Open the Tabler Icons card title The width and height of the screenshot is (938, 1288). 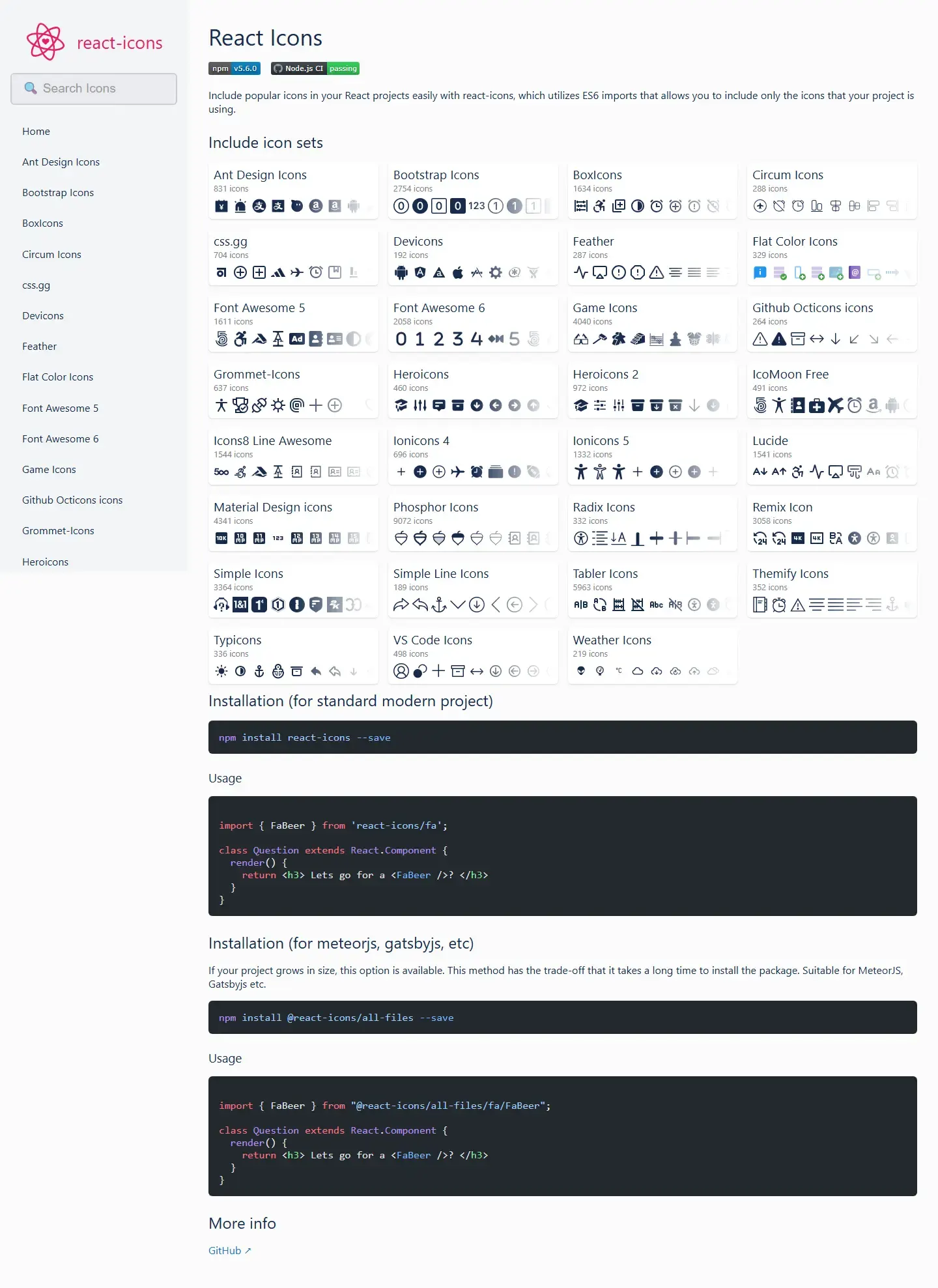606,574
